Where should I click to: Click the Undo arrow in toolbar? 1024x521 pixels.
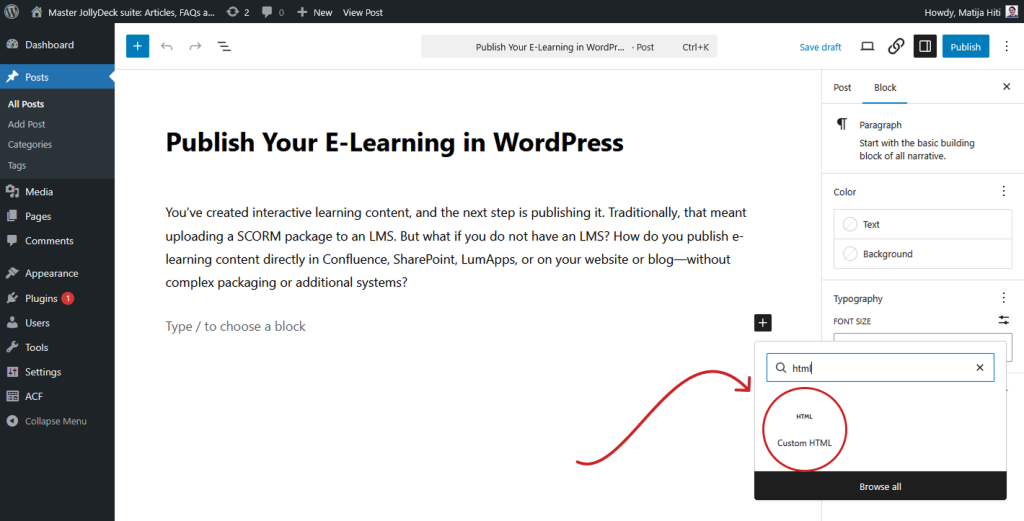(x=166, y=46)
